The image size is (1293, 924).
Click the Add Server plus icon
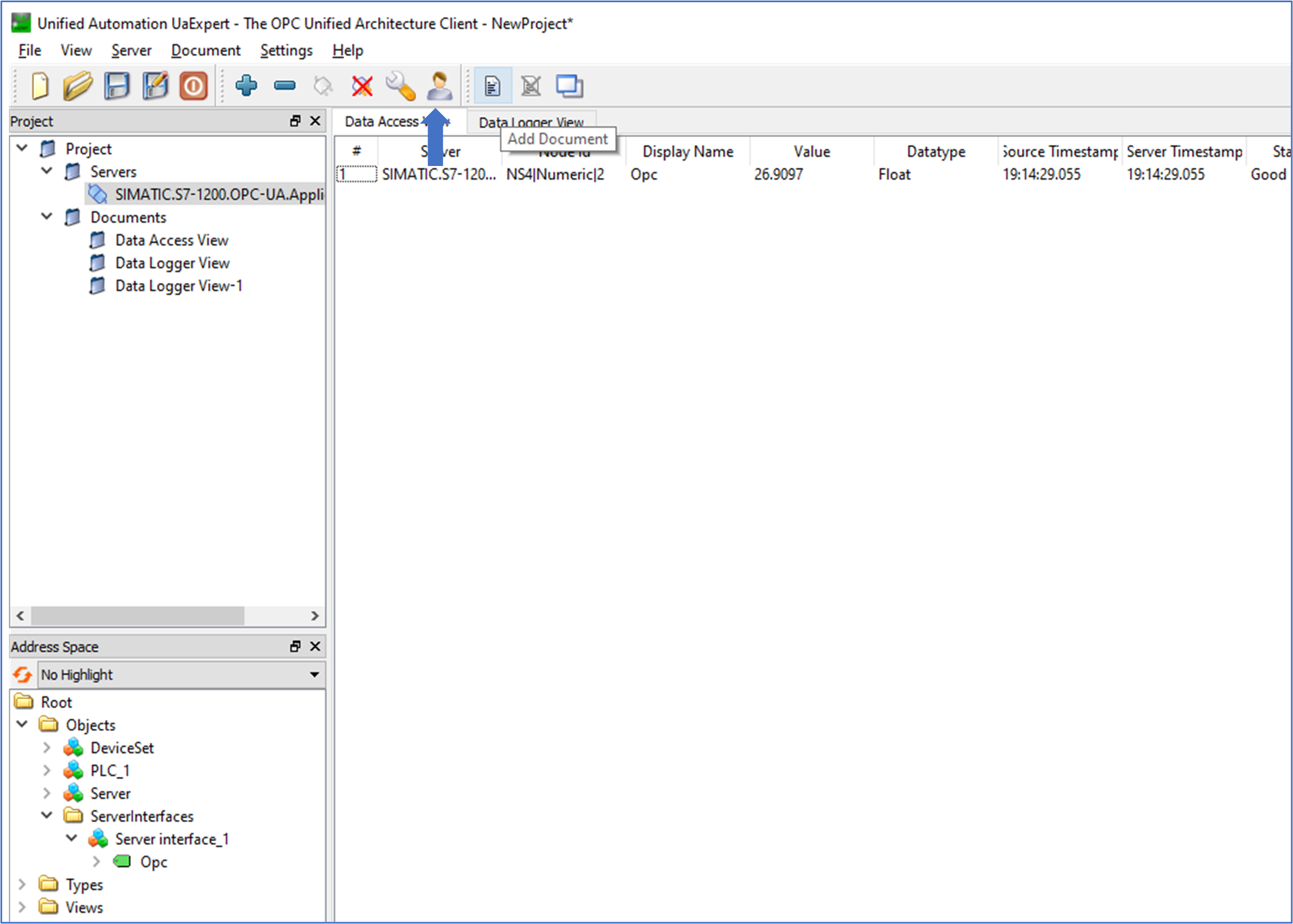(x=246, y=86)
